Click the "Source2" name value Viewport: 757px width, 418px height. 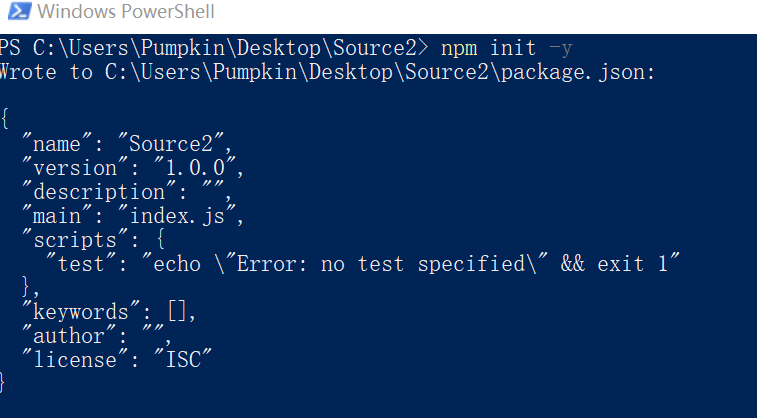170,144
